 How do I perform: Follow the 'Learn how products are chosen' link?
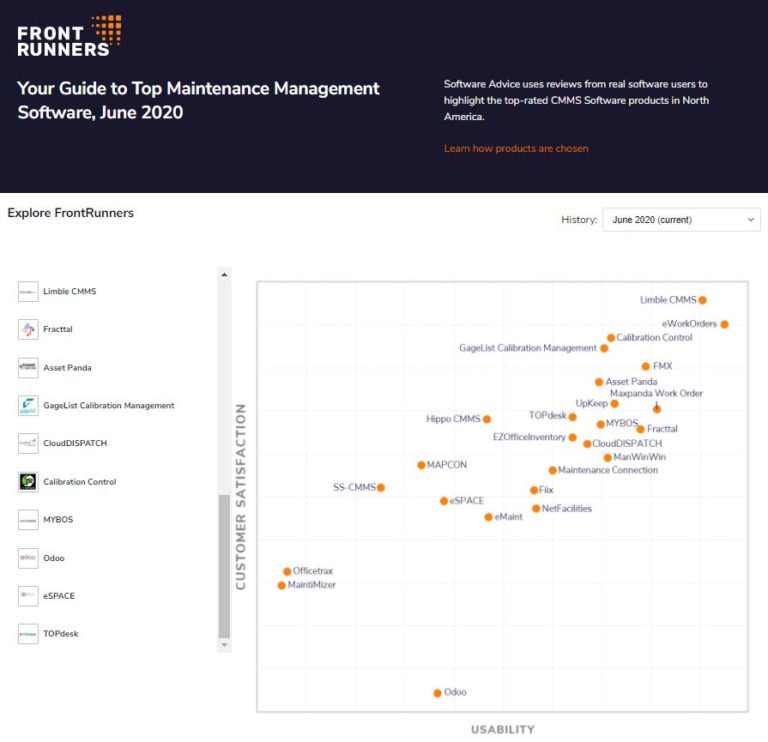(x=516, y=148)
